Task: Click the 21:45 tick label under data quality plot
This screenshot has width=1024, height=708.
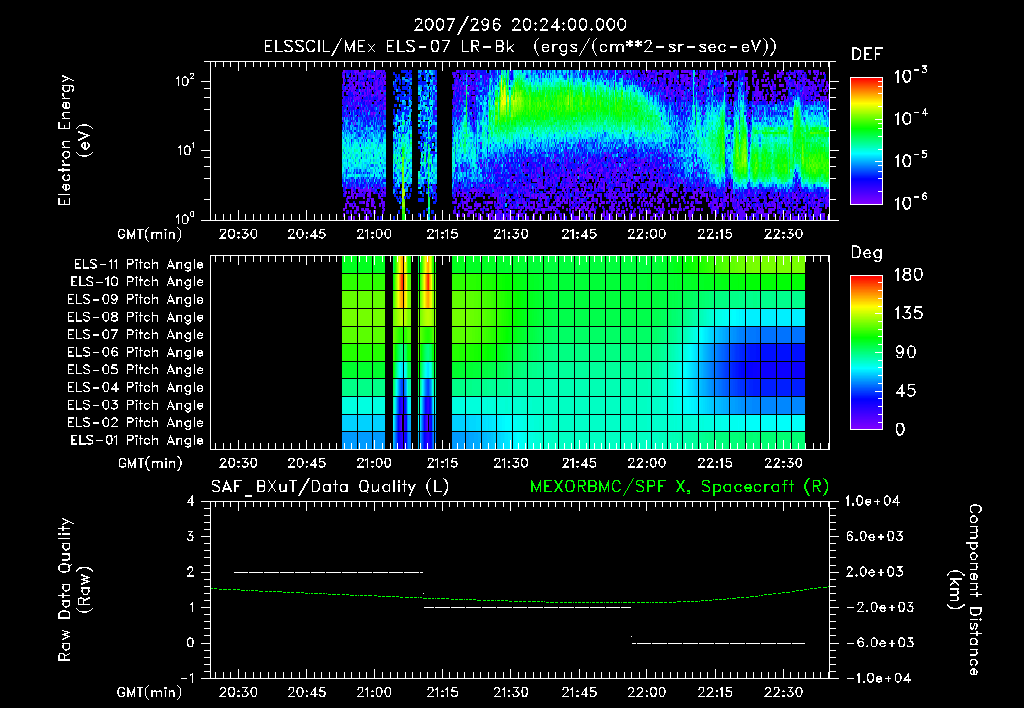Action: coord(579,692)
